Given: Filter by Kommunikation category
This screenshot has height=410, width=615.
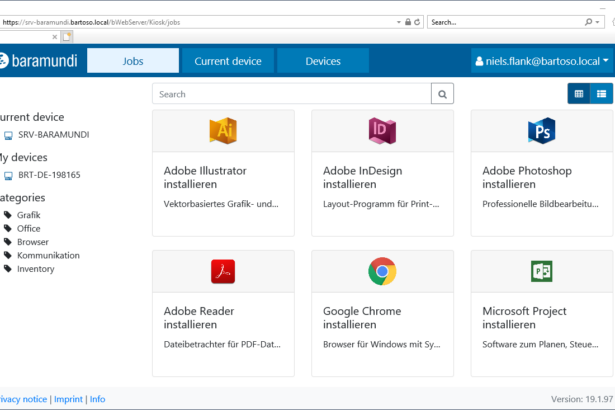Looking at the screenshot, I should coord(48,255).
